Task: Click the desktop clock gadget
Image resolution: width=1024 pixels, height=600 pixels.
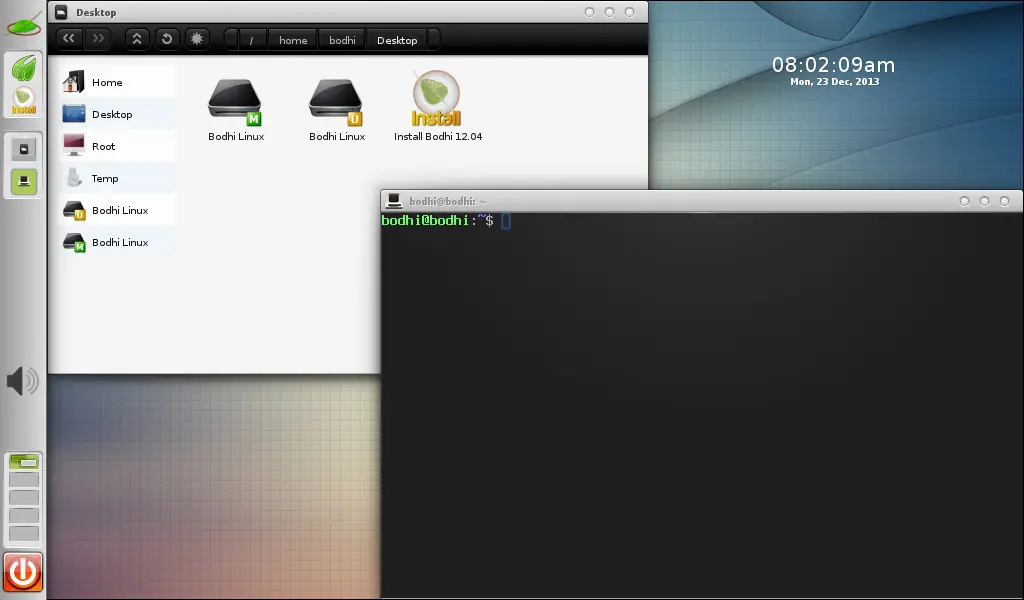Action: (x=834, y=71)
